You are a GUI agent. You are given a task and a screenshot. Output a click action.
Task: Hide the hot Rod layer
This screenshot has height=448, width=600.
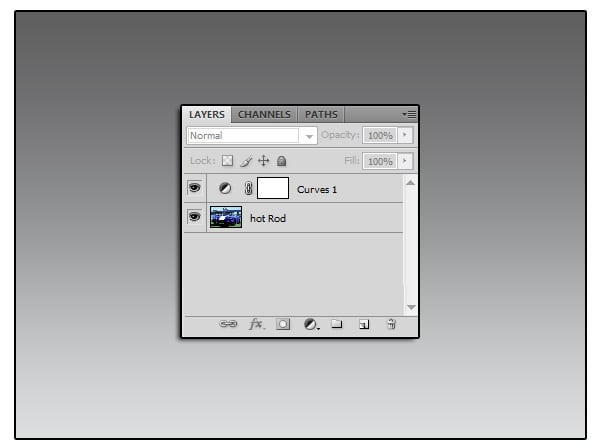[x=194, y=217]
